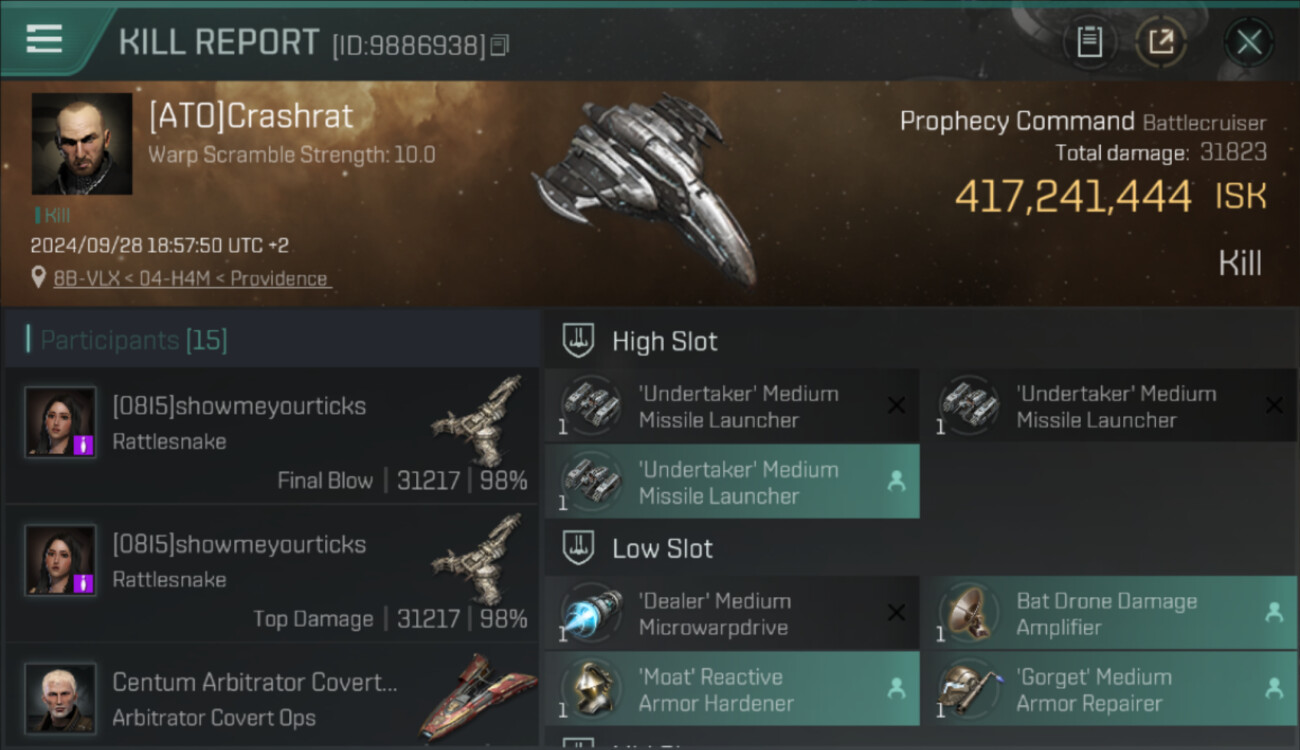Copy the kill report ID
The image size is (1300, 750).
(500, 45)
